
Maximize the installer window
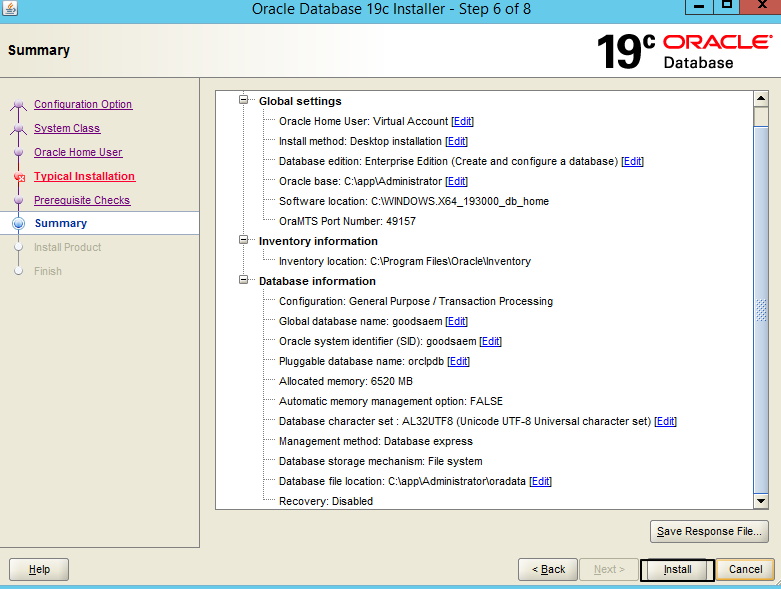[x=727, y=6]
